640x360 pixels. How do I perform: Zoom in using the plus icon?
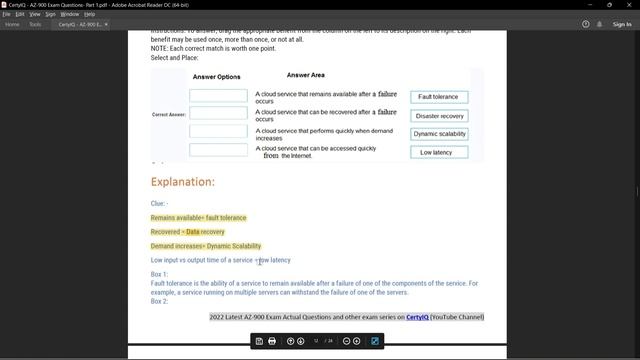click(x=356, y=341)
